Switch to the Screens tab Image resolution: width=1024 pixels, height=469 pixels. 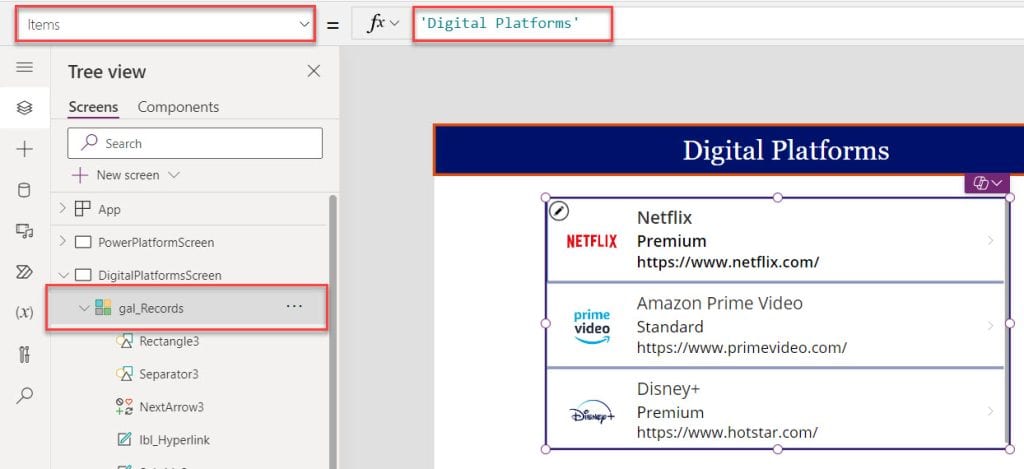tap(93, 107)
